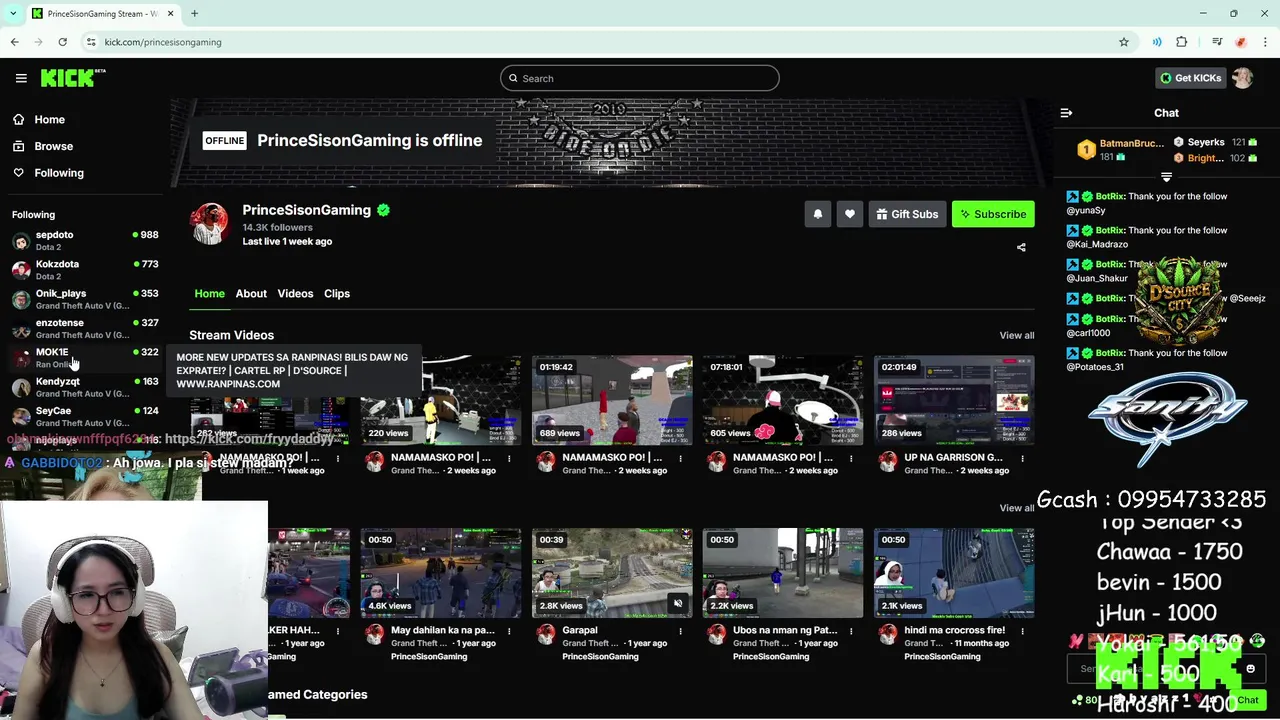The height and width of the screenshot is (720, 1280).
Task: Click the browser back arrow
Action: coord(14,42)
